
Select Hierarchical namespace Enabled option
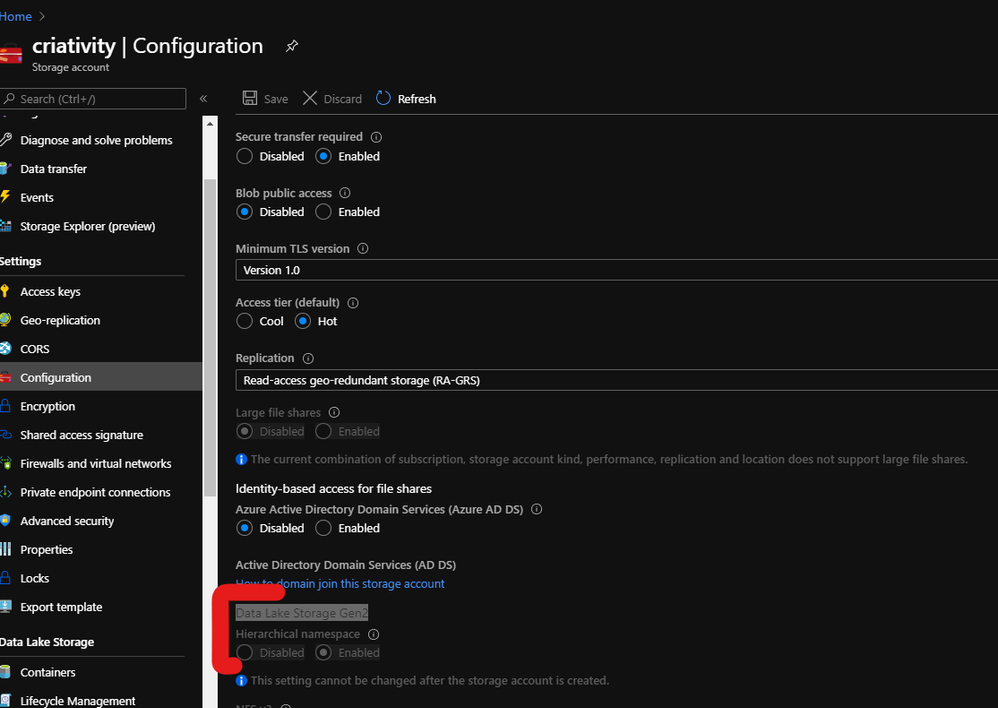[x=323, y=652]
